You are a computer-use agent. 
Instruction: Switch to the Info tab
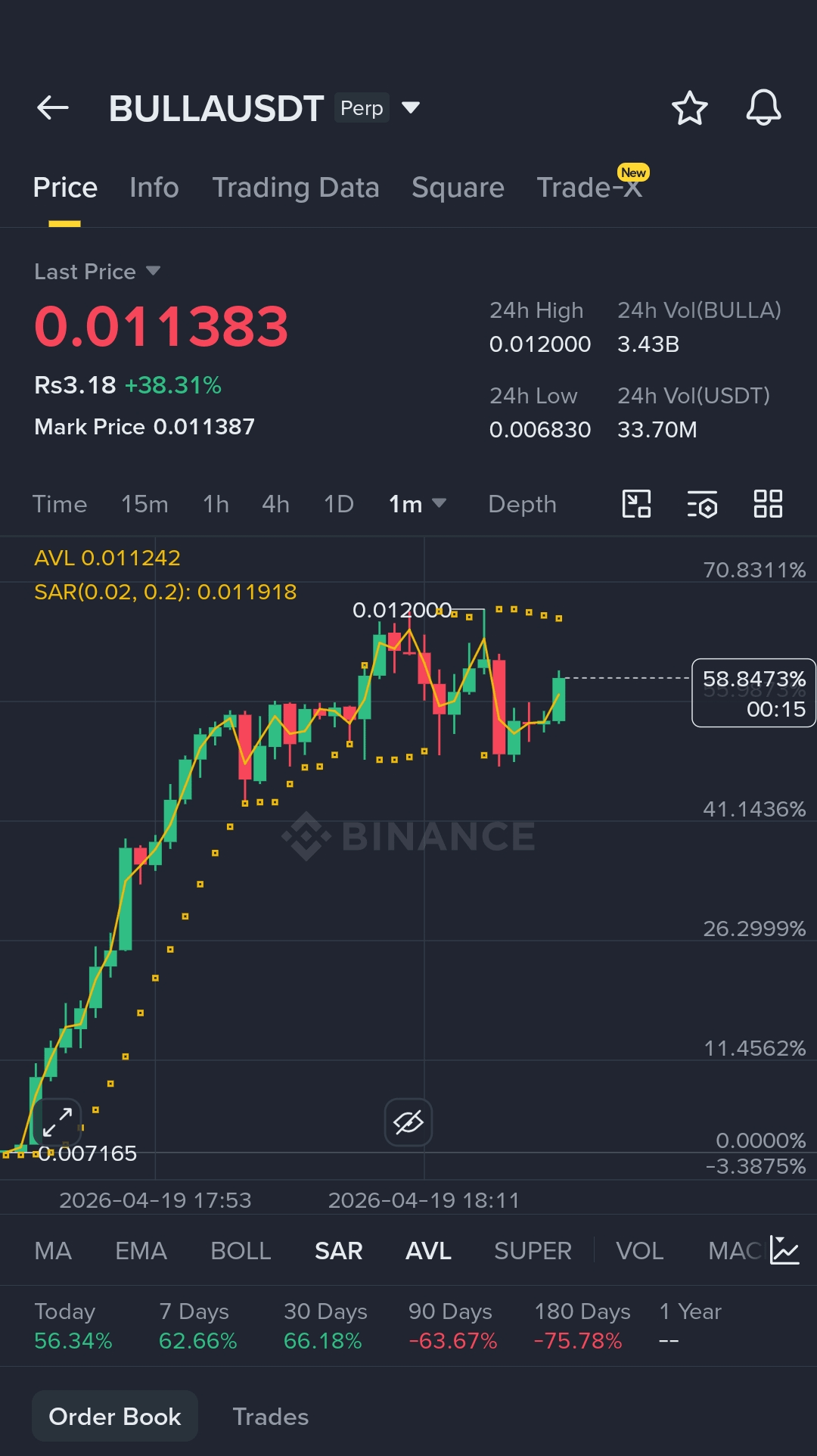point(154,188)
